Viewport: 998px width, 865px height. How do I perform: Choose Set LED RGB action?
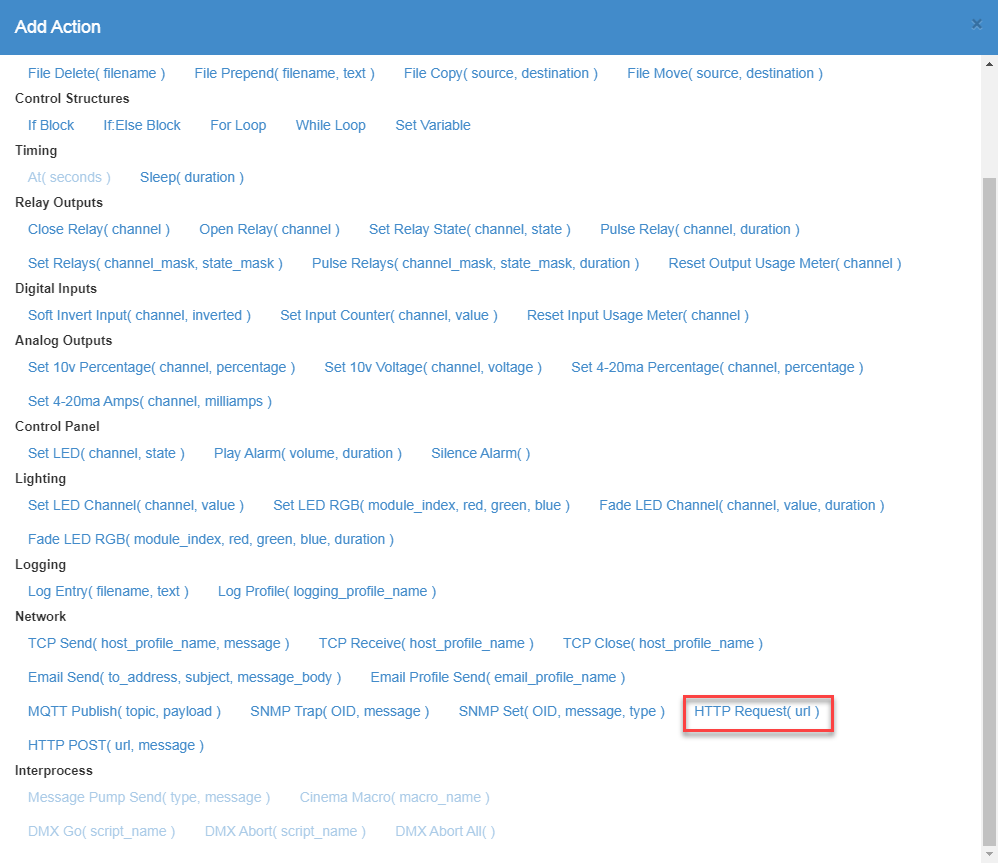(x=421, y=506)
